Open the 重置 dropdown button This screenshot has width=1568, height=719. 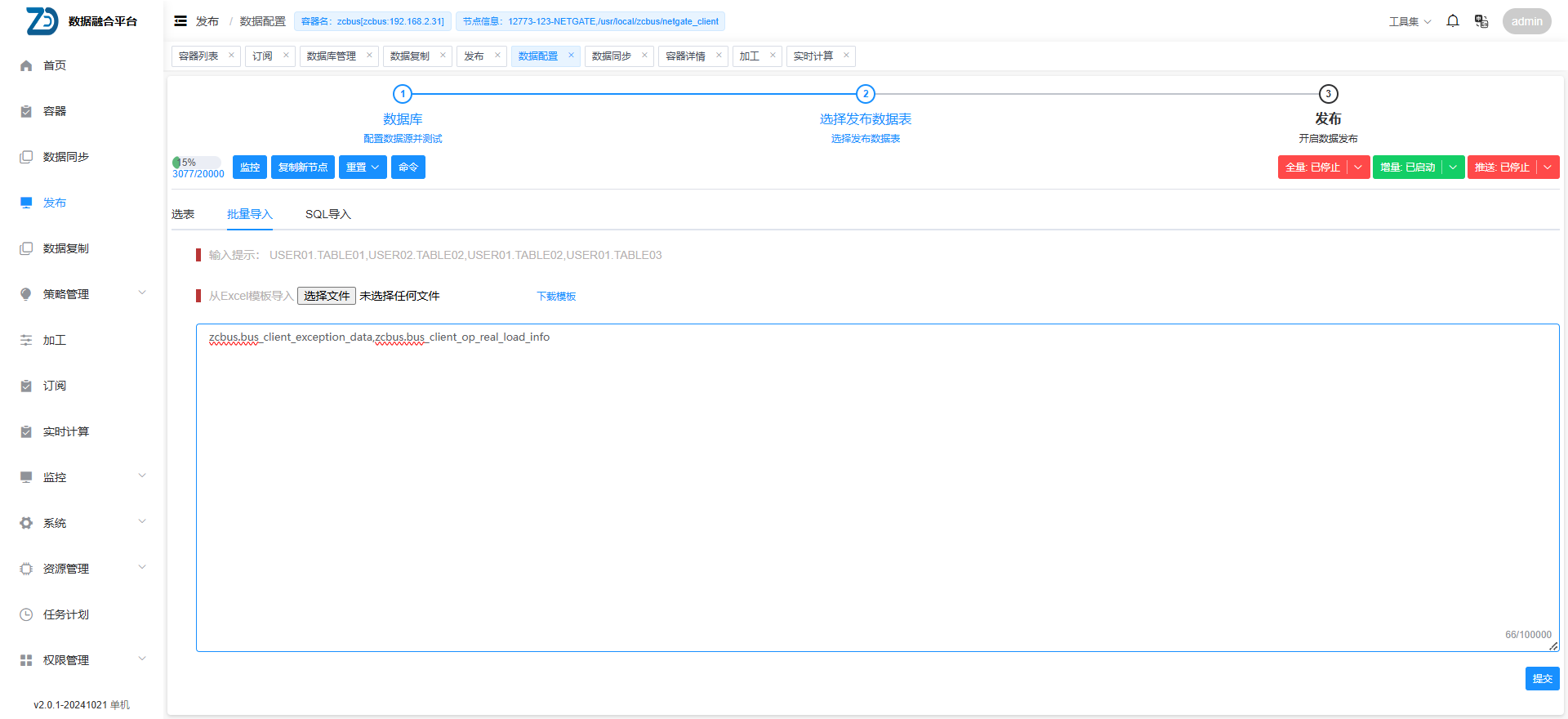pos(363,167)
